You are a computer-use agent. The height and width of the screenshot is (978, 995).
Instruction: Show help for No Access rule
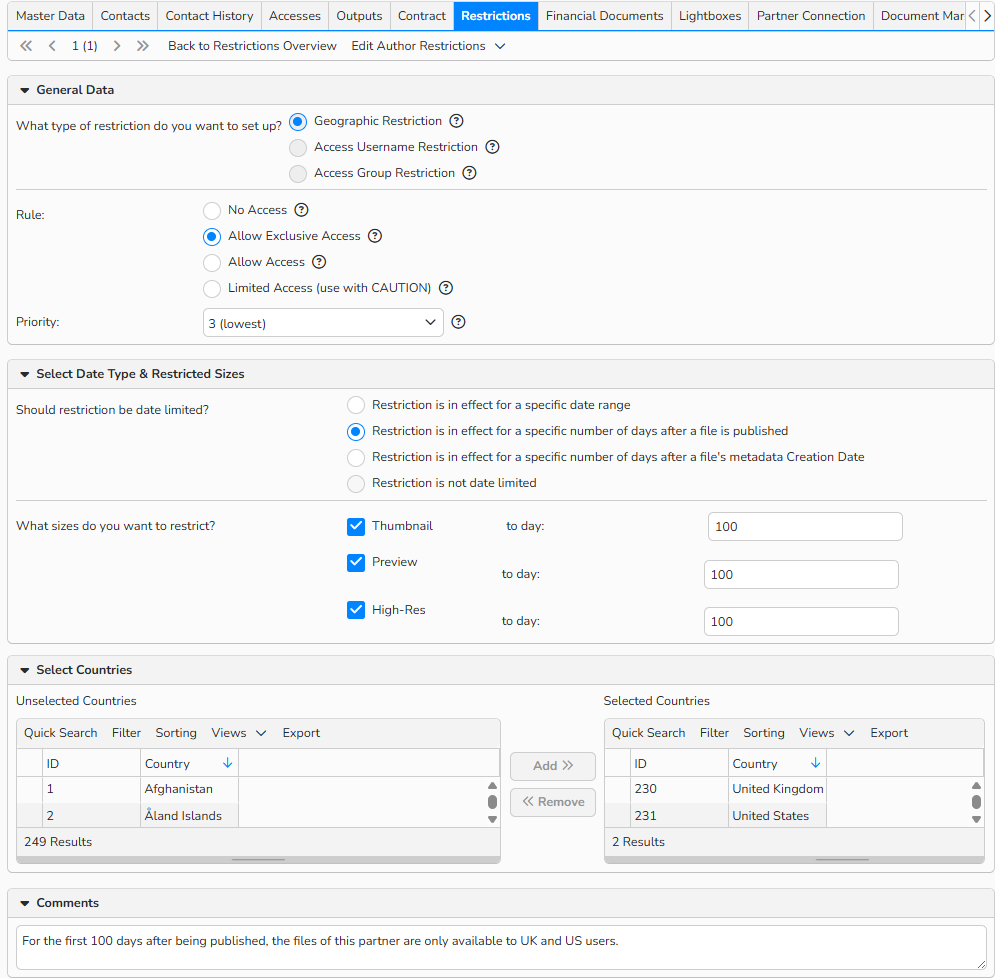(x=302, y=209)
